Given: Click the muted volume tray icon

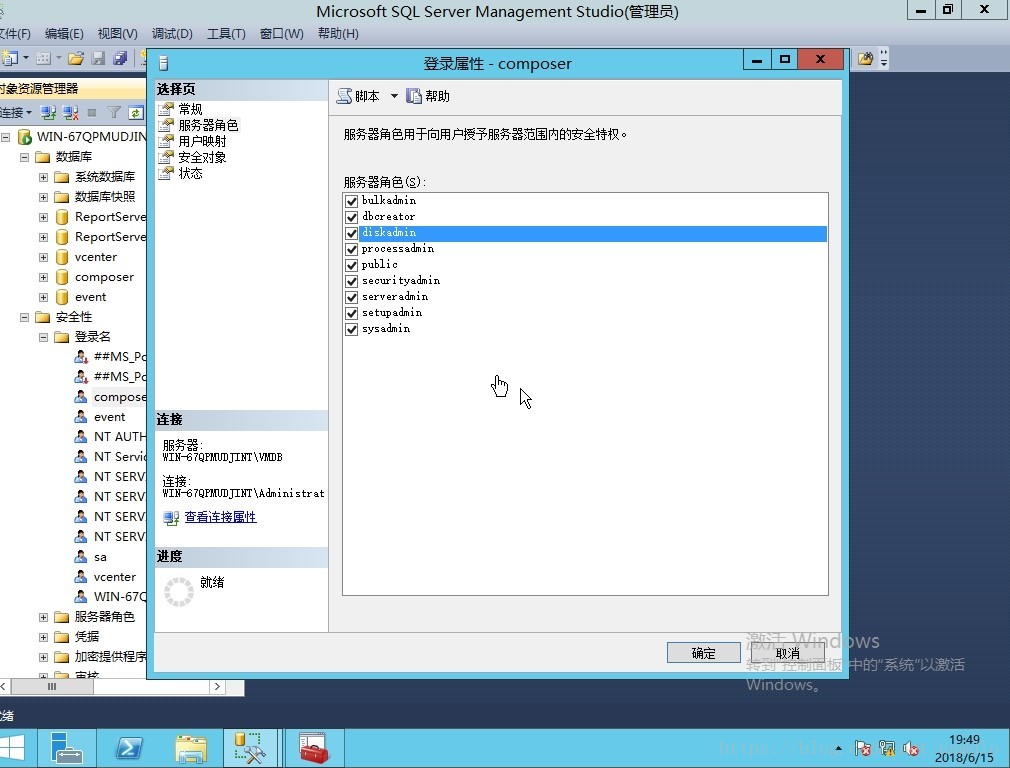Looking at the screenshot, I should click(911, 748).
